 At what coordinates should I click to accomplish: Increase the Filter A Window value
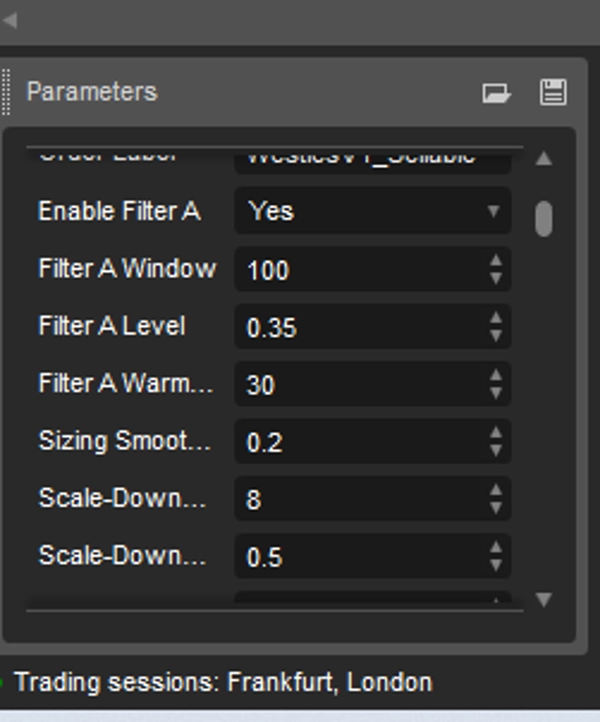pyautogui.click(x=495, y=261)
